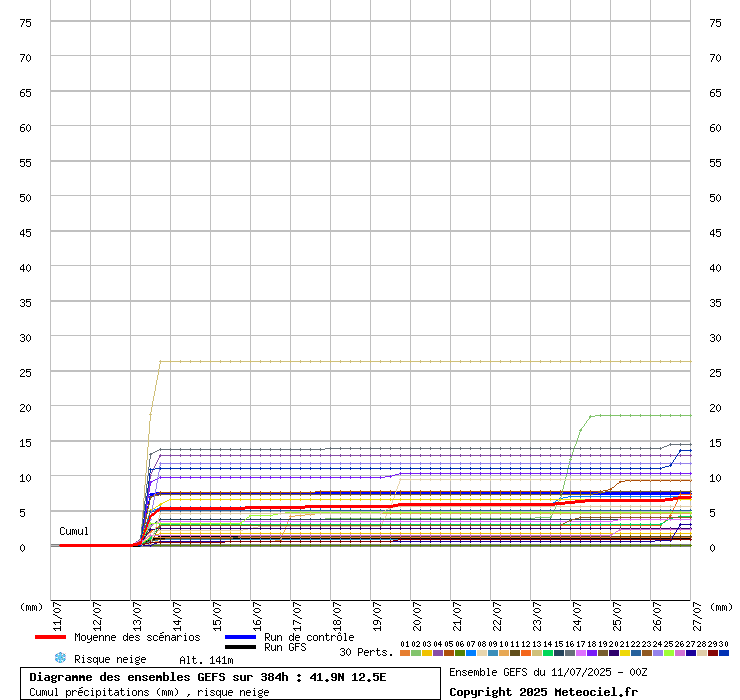Select perturbation 03 yellow swatch

tap(427, 653)
